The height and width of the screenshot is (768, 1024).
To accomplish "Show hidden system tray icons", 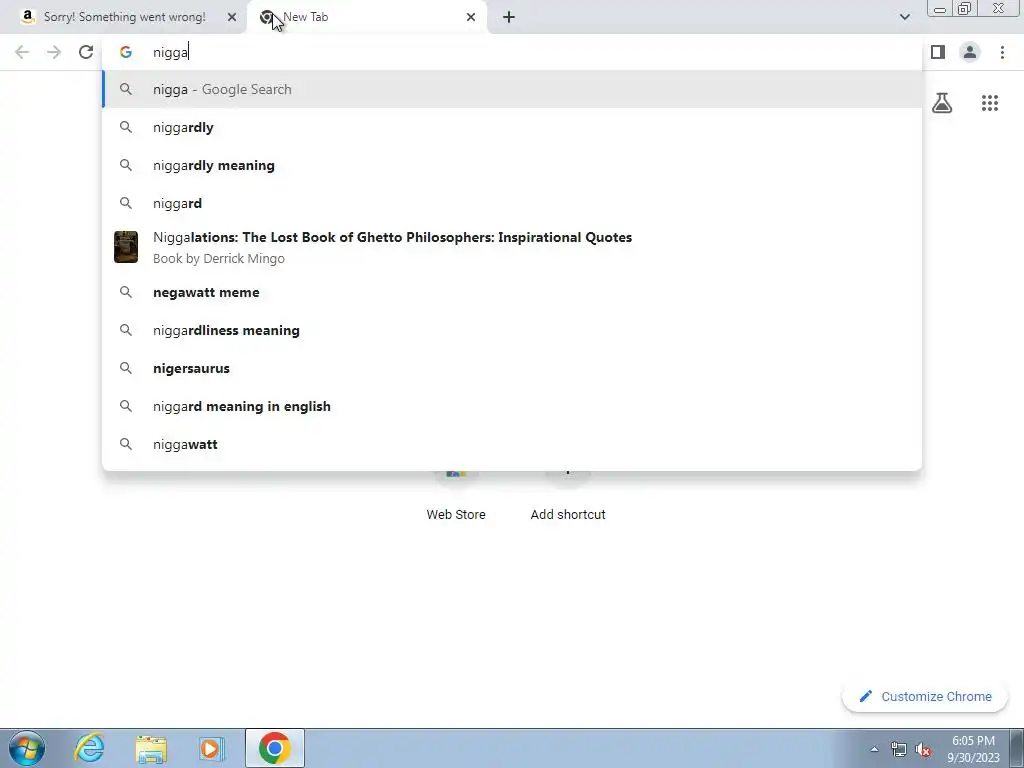I will (874, 749).
